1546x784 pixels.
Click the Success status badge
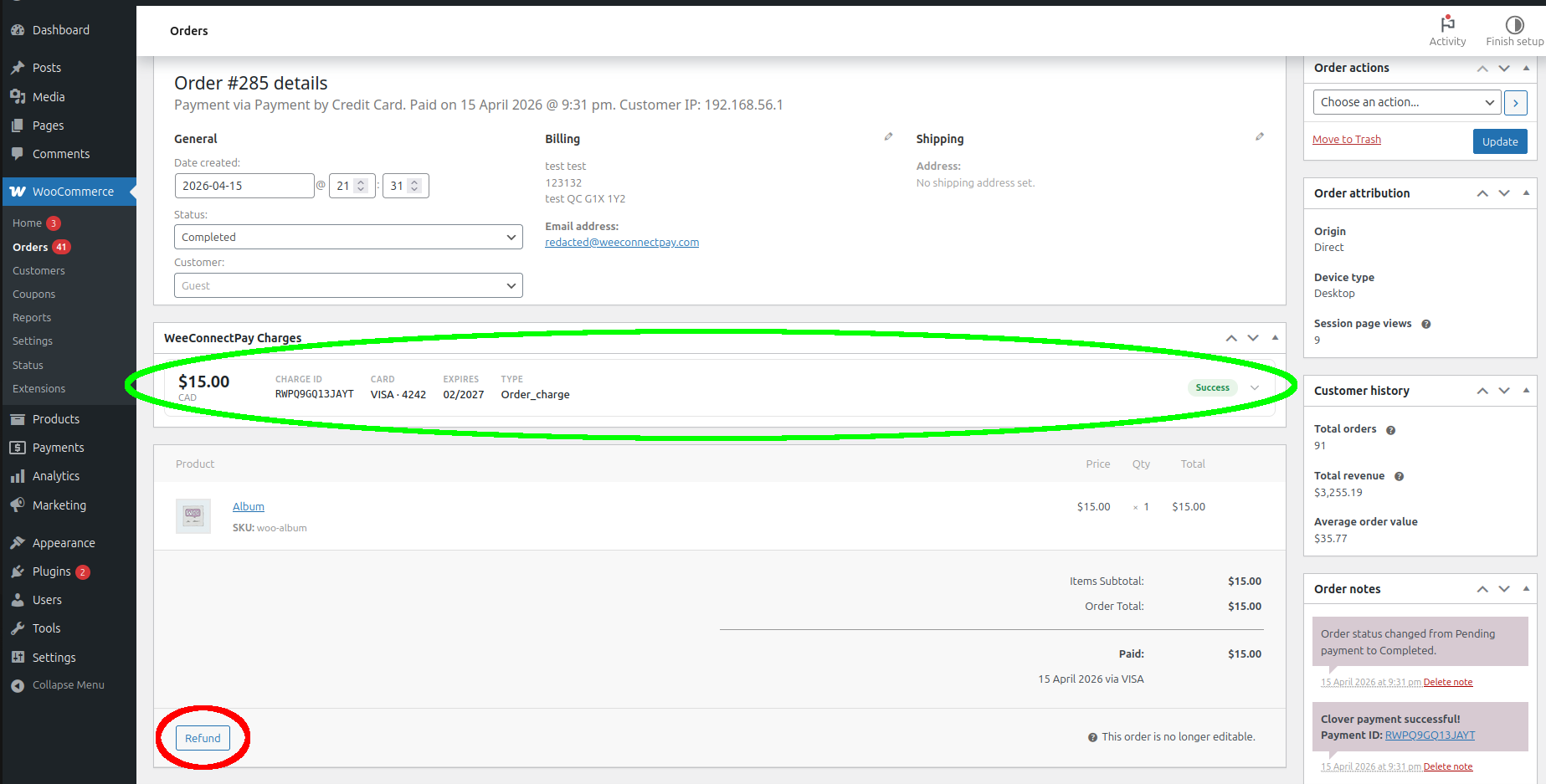pyautogui.click(x=1212, y=387)
